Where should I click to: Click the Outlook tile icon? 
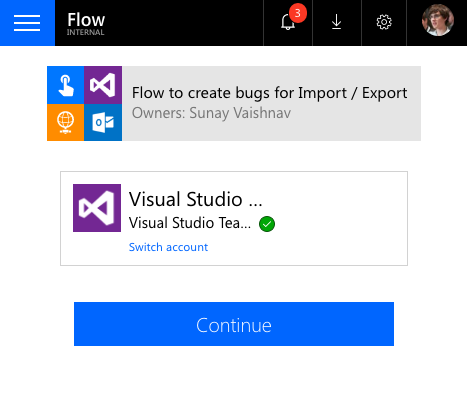point(103,122)
